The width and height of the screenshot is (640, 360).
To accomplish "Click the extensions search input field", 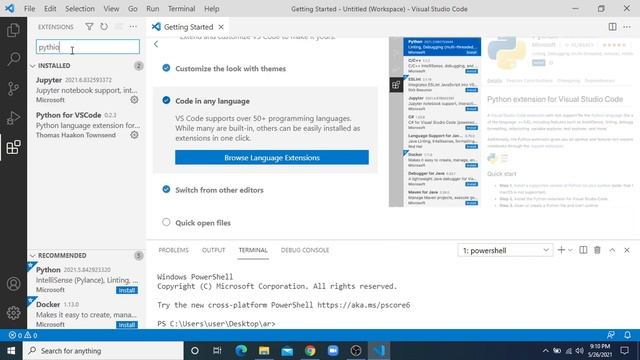I will [x=88, y=47].
